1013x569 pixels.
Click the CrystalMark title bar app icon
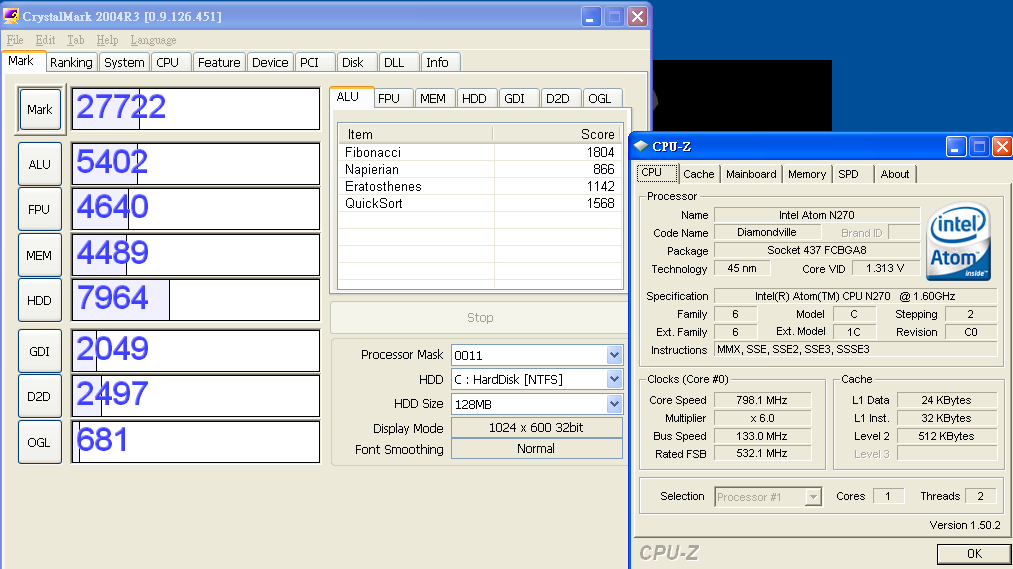(11, 16)
